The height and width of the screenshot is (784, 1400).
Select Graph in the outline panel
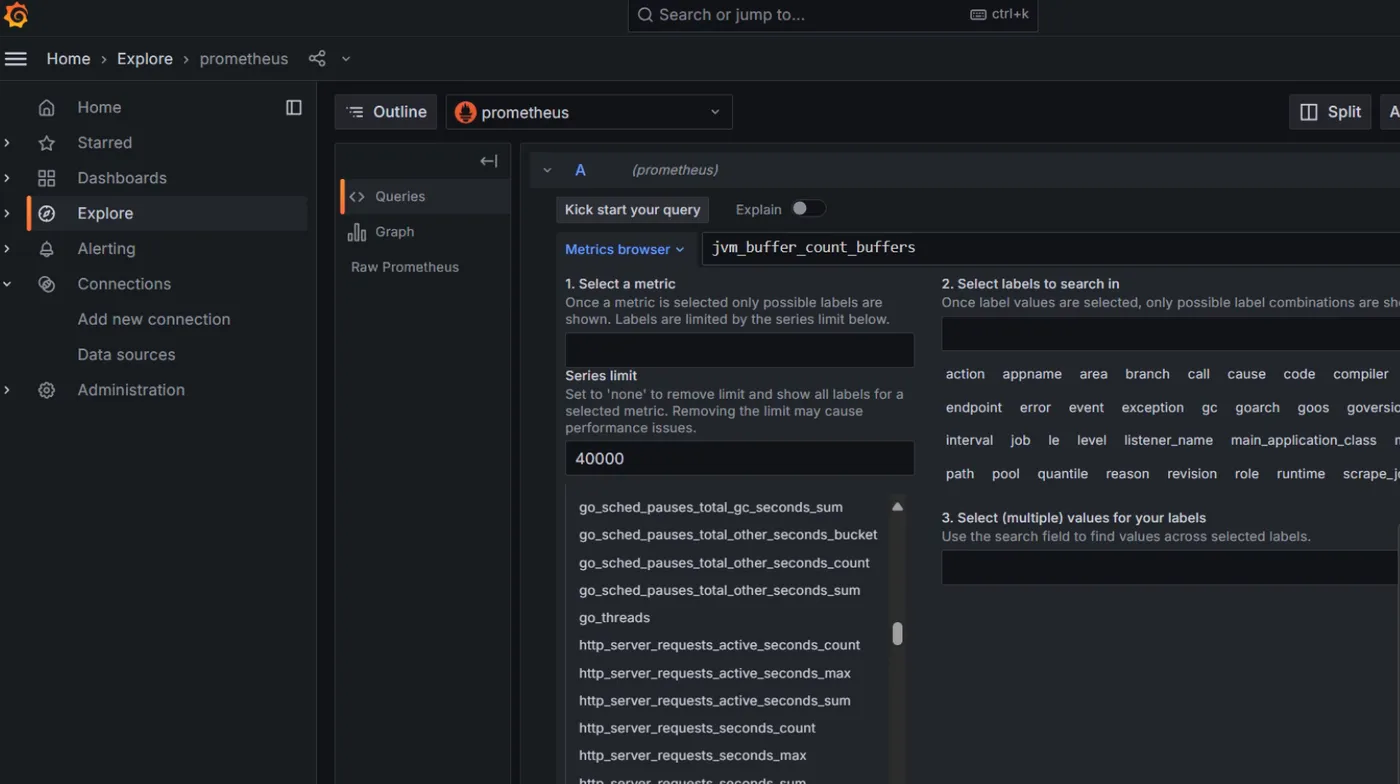click(394, 232)
